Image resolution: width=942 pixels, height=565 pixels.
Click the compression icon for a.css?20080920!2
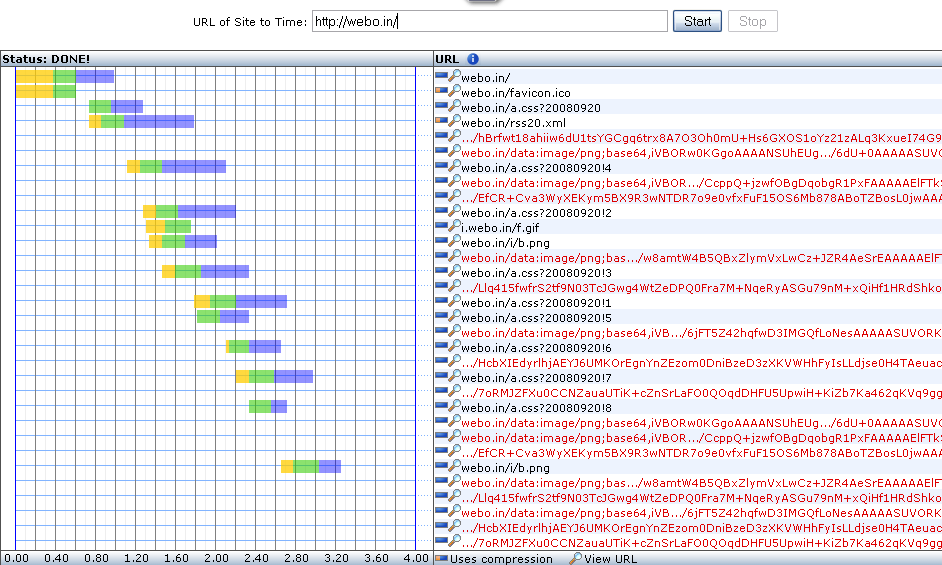coord(441,212)
